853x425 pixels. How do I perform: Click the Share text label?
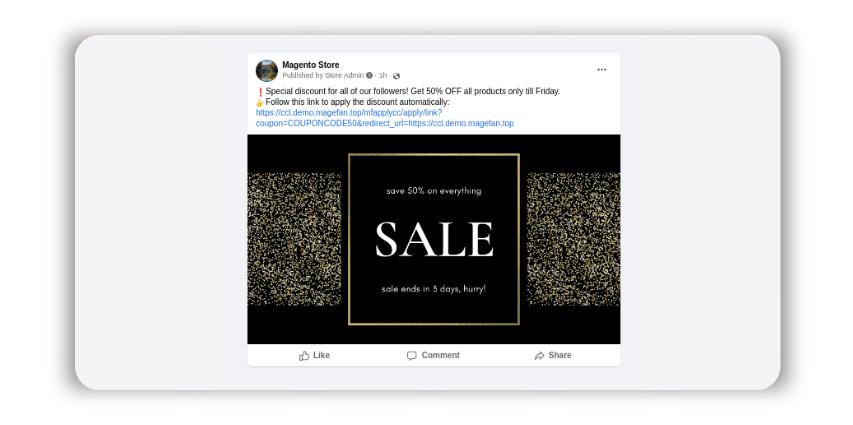[x=560, y=355]
